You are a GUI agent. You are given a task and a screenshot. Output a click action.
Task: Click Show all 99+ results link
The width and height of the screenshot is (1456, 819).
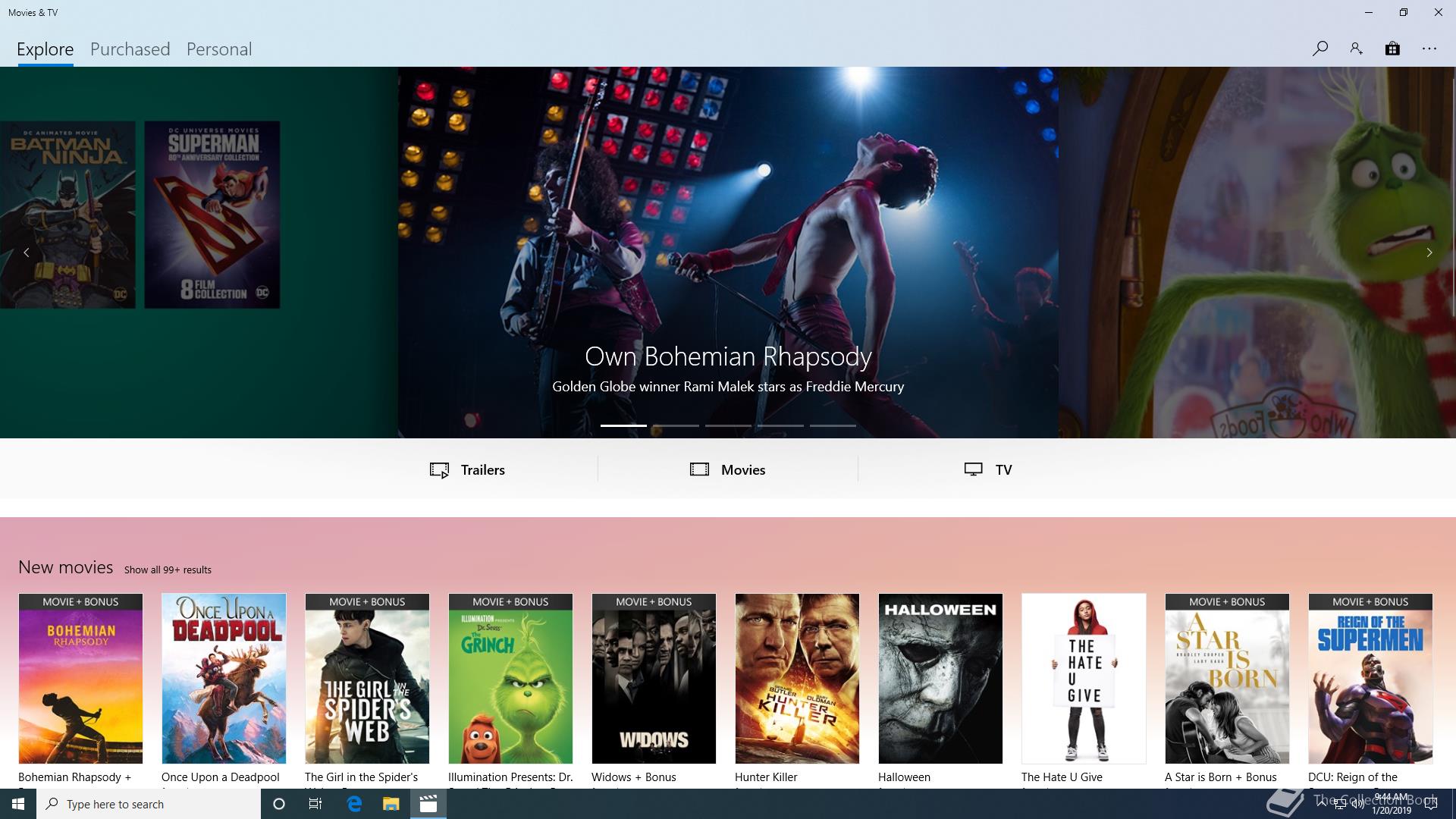click(168, 570)
